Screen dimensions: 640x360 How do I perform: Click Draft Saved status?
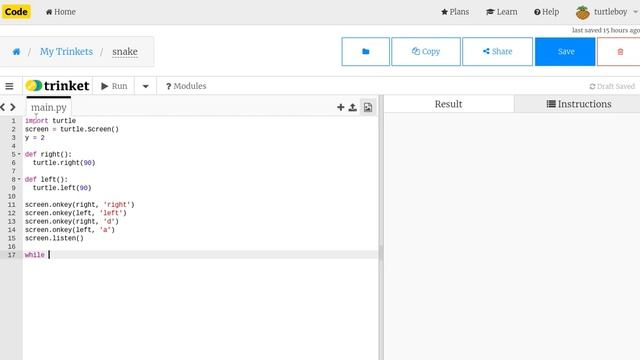[x=612, y=87]
